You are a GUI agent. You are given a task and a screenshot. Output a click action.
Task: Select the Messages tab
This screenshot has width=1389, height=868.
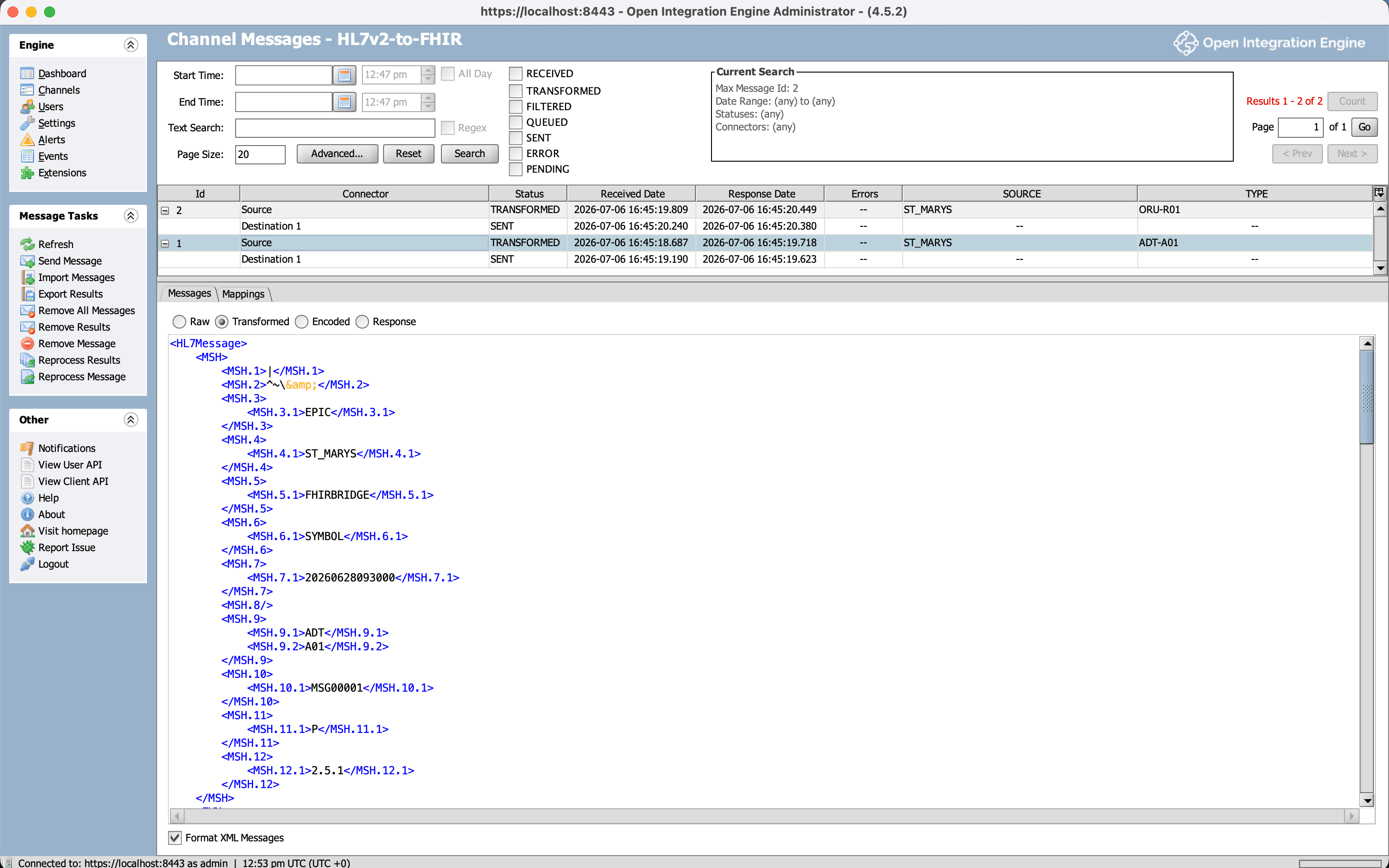tap(189, 293)
